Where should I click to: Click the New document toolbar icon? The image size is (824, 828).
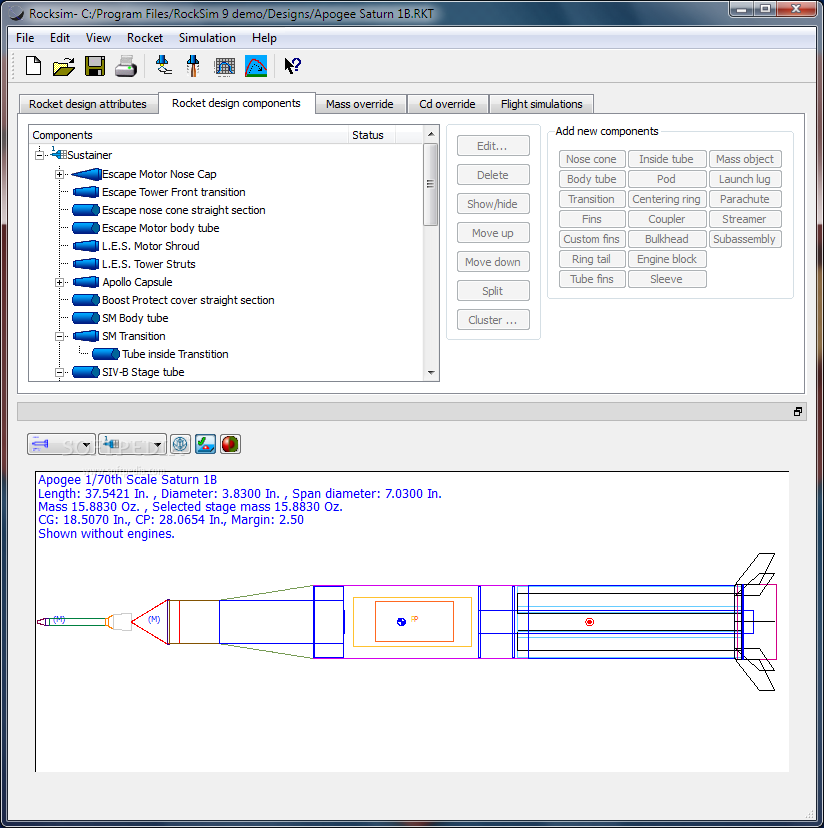[x=33, y=66]
